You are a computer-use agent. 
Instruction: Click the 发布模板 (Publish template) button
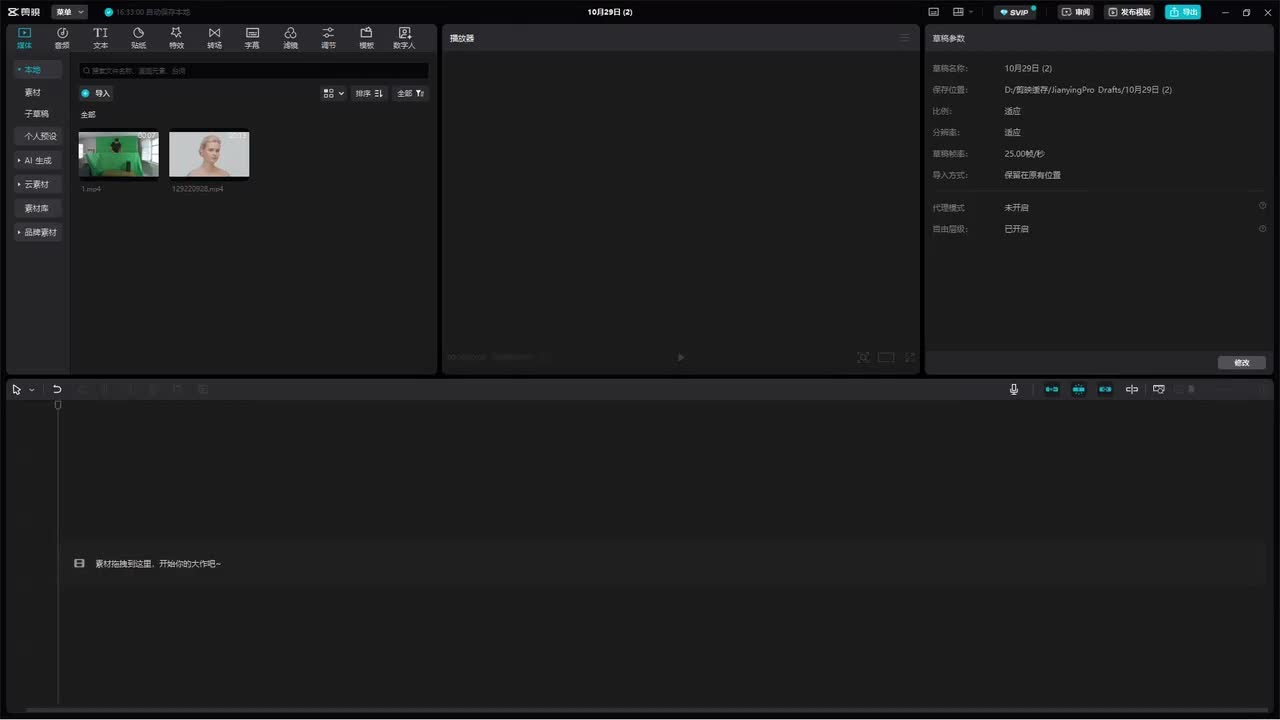(x=1130, y=12)
